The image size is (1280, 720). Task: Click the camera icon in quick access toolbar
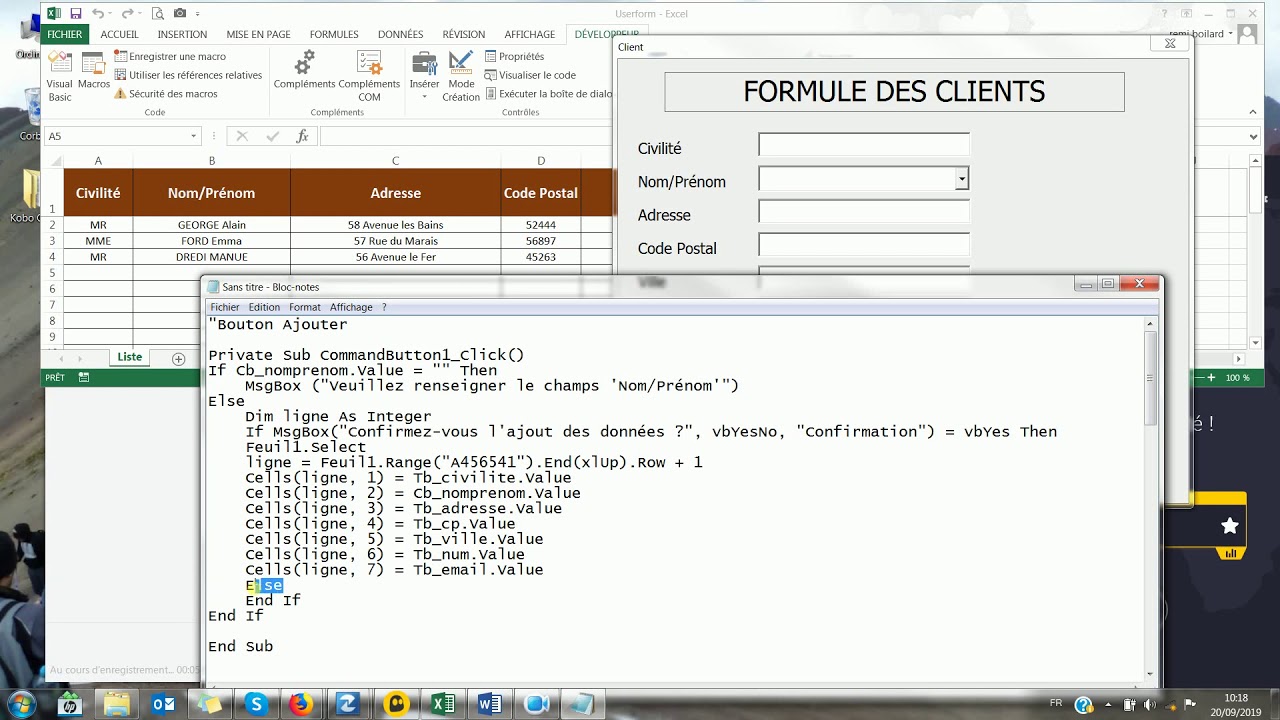point(180,13)
